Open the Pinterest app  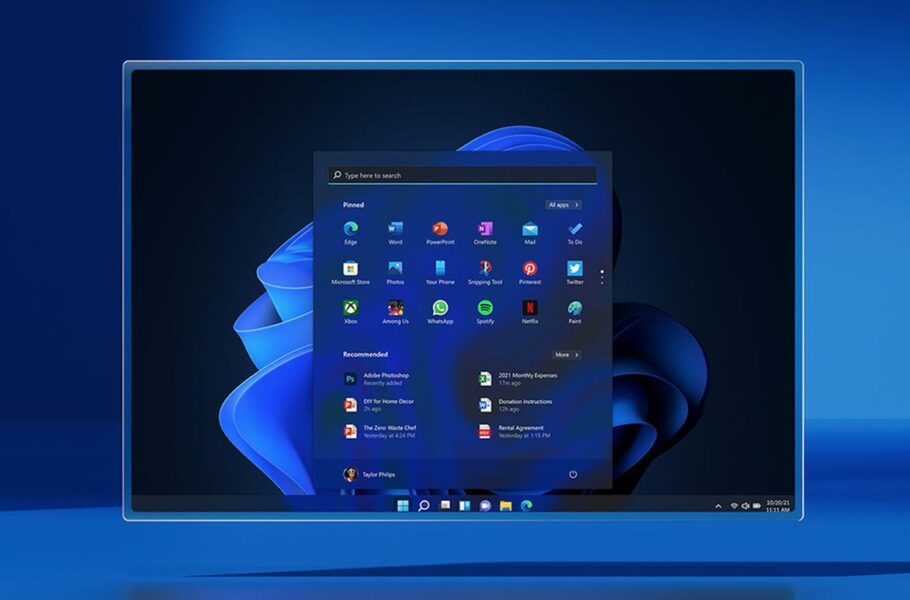coord(530,273)
